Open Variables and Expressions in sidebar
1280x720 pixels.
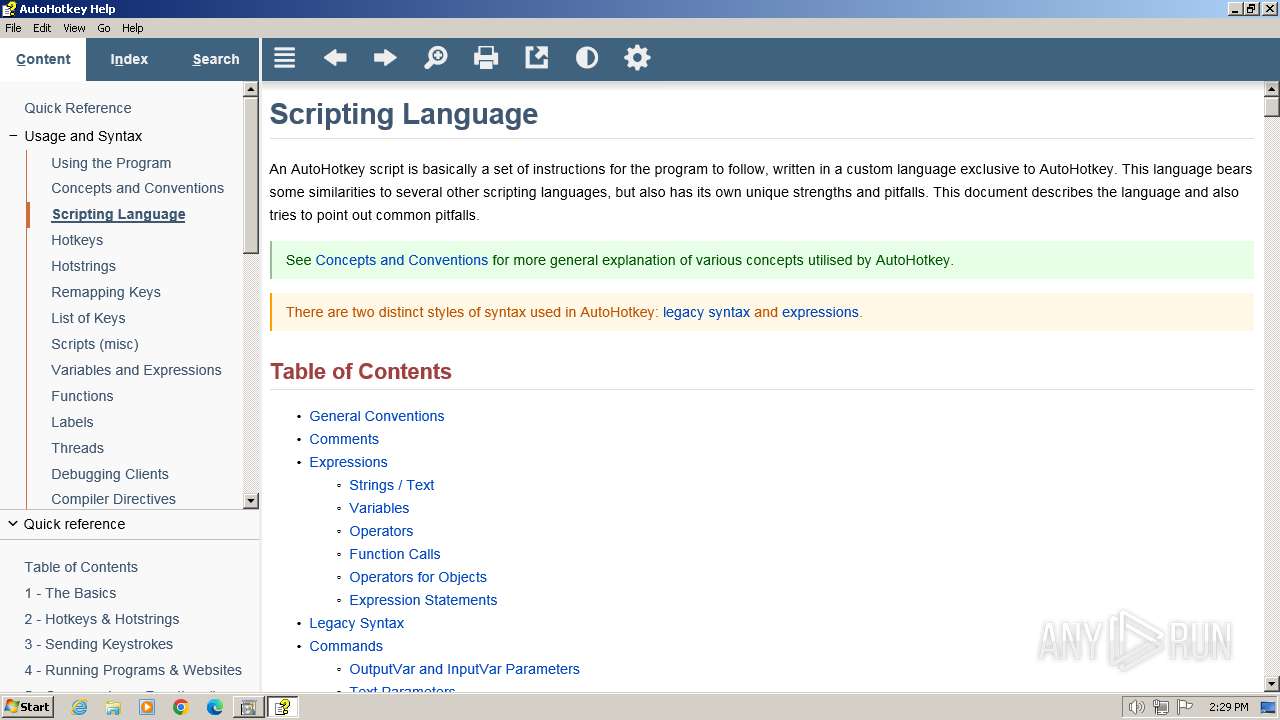point(136,370)
